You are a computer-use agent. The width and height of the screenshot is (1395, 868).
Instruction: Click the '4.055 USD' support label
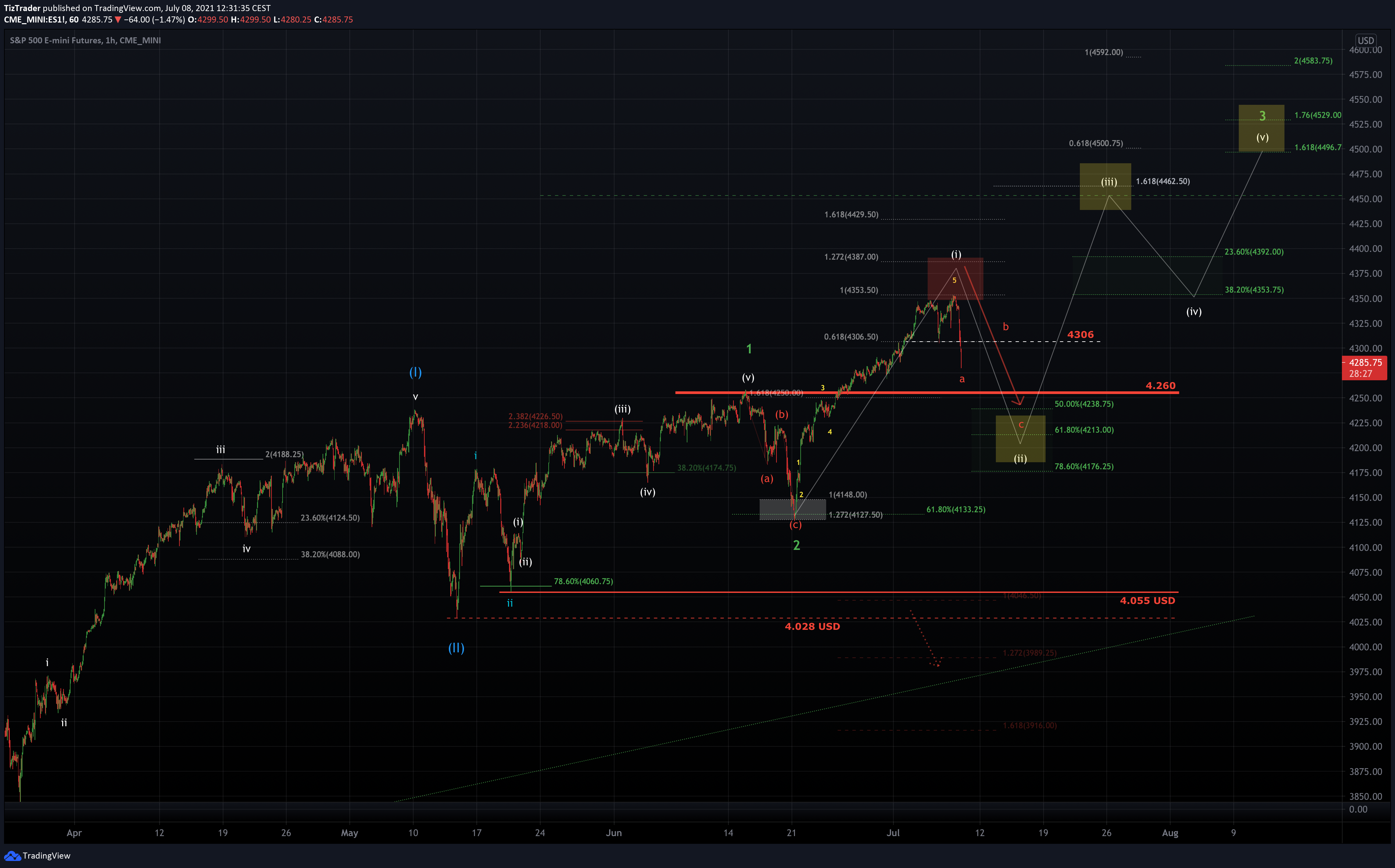(x=1147, y=601)
